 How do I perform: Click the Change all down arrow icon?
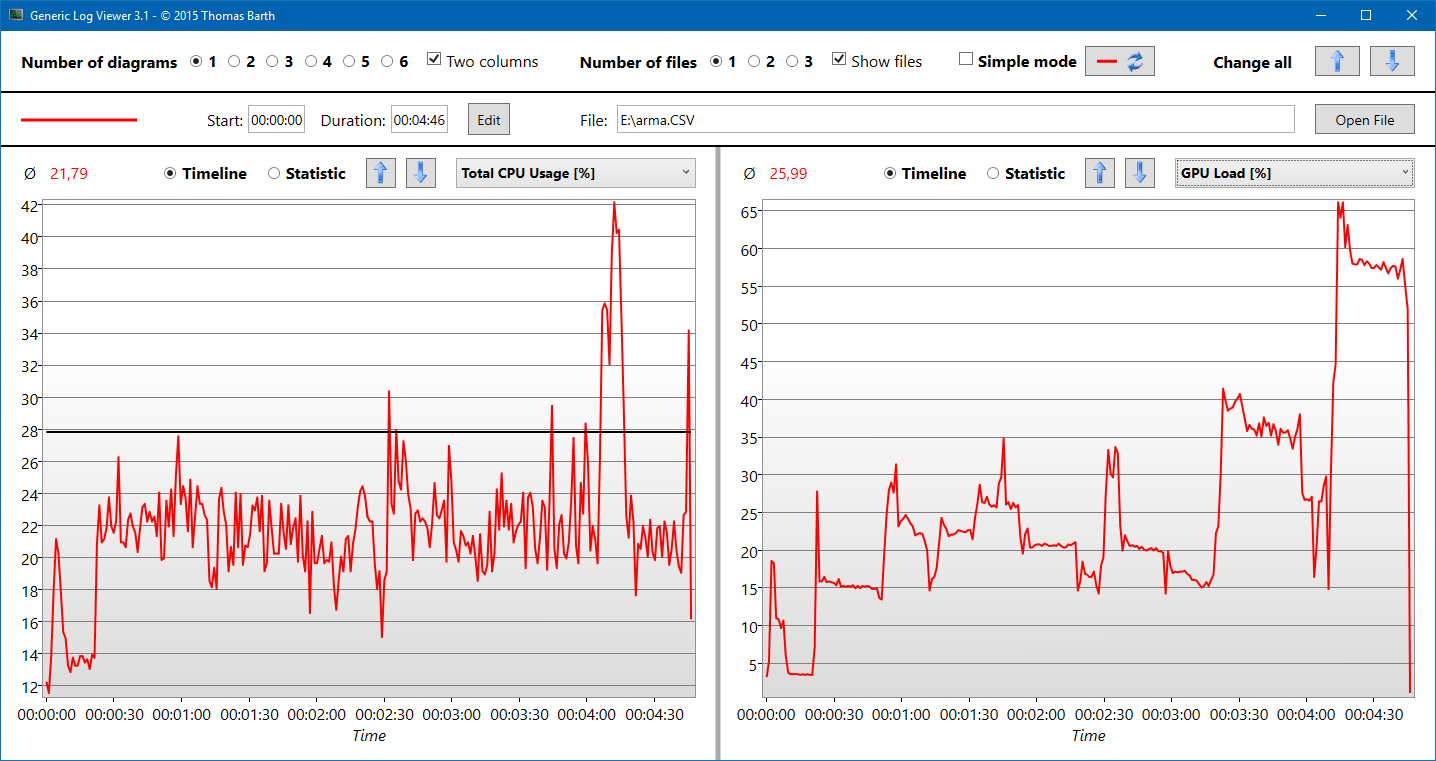(x=1392, y=61)
